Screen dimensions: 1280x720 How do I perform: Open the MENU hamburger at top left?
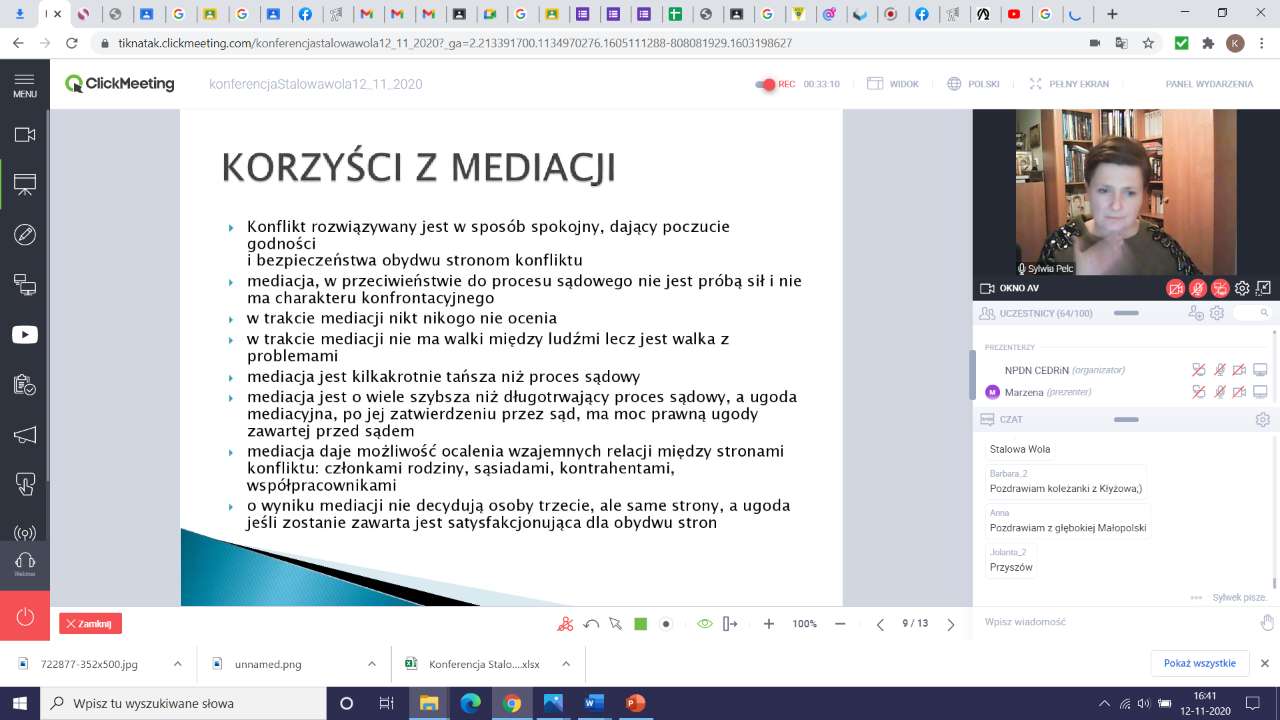pyautogui.click(x=24, y=85)
